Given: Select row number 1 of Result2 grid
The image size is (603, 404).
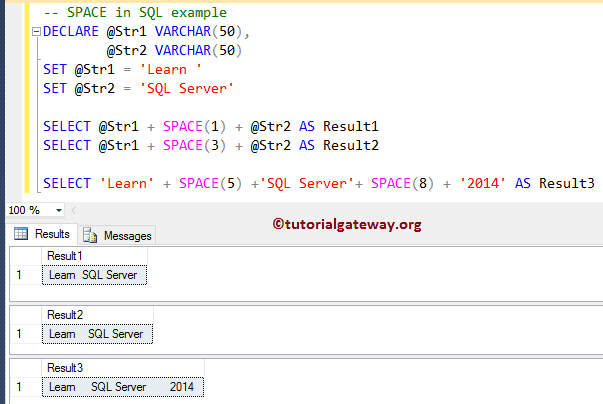Looking at the screenshot, I should (x=26, y=334).
